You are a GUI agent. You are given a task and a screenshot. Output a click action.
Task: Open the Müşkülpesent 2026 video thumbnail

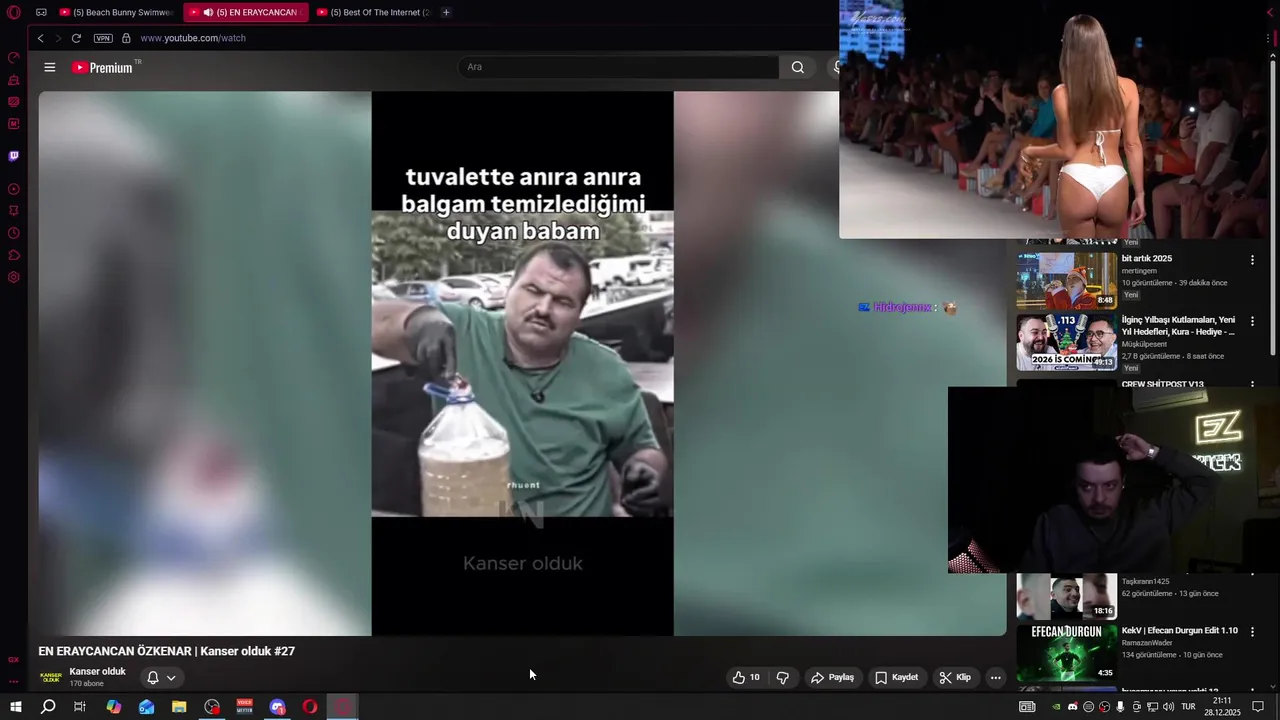coord(1067,342)
